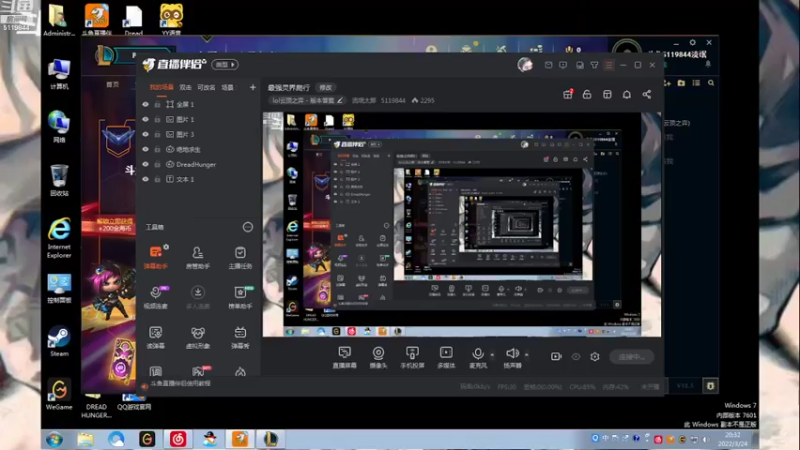
Task: Click League of Legends taskbar icon
Action: pyautogui.click(x=270, y=439)
